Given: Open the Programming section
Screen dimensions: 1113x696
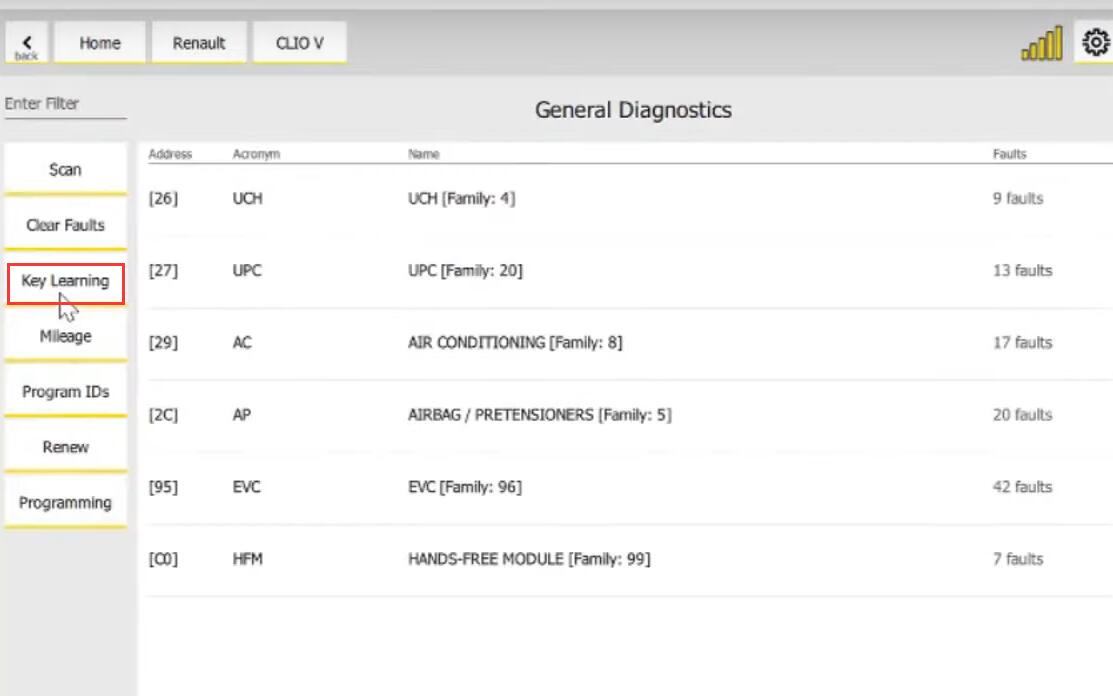Looking at the screenshot, I should tap(65, 503).
